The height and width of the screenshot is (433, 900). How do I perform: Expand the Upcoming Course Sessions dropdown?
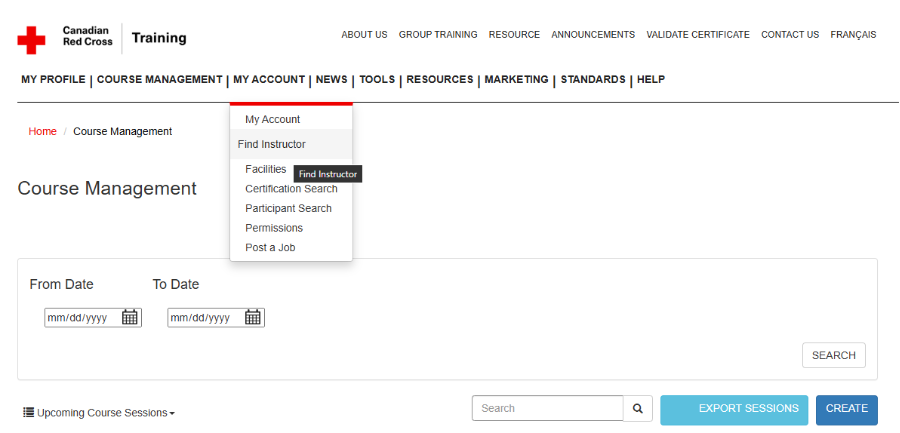pyautogui.click(x=99, y=413)
